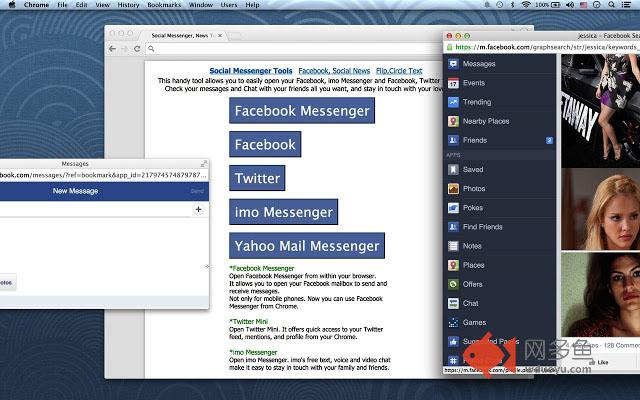
Task: Open Places icon in sidebar
Action: click(453, 265)
